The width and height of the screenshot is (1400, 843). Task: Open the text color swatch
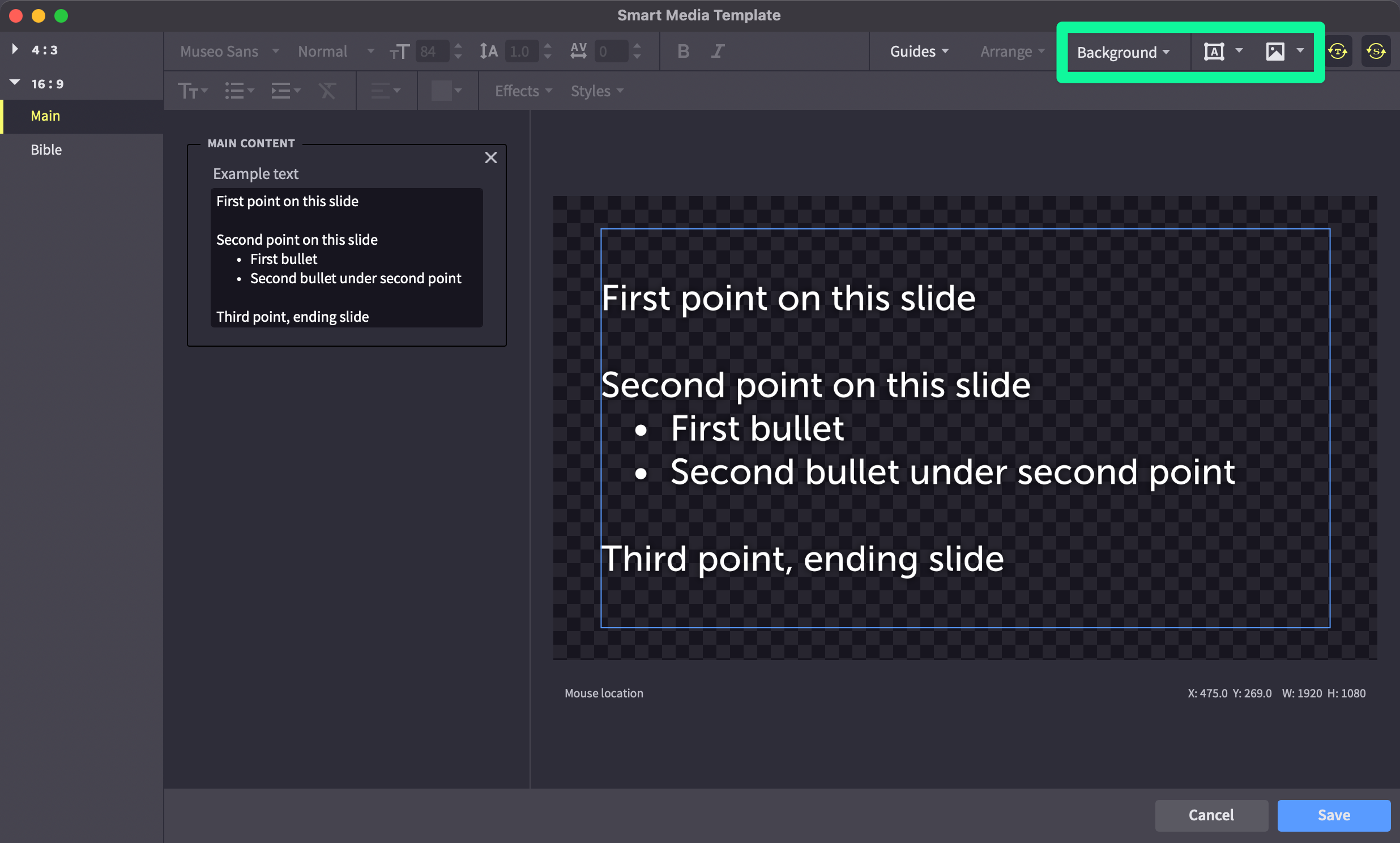pos(441,91)
